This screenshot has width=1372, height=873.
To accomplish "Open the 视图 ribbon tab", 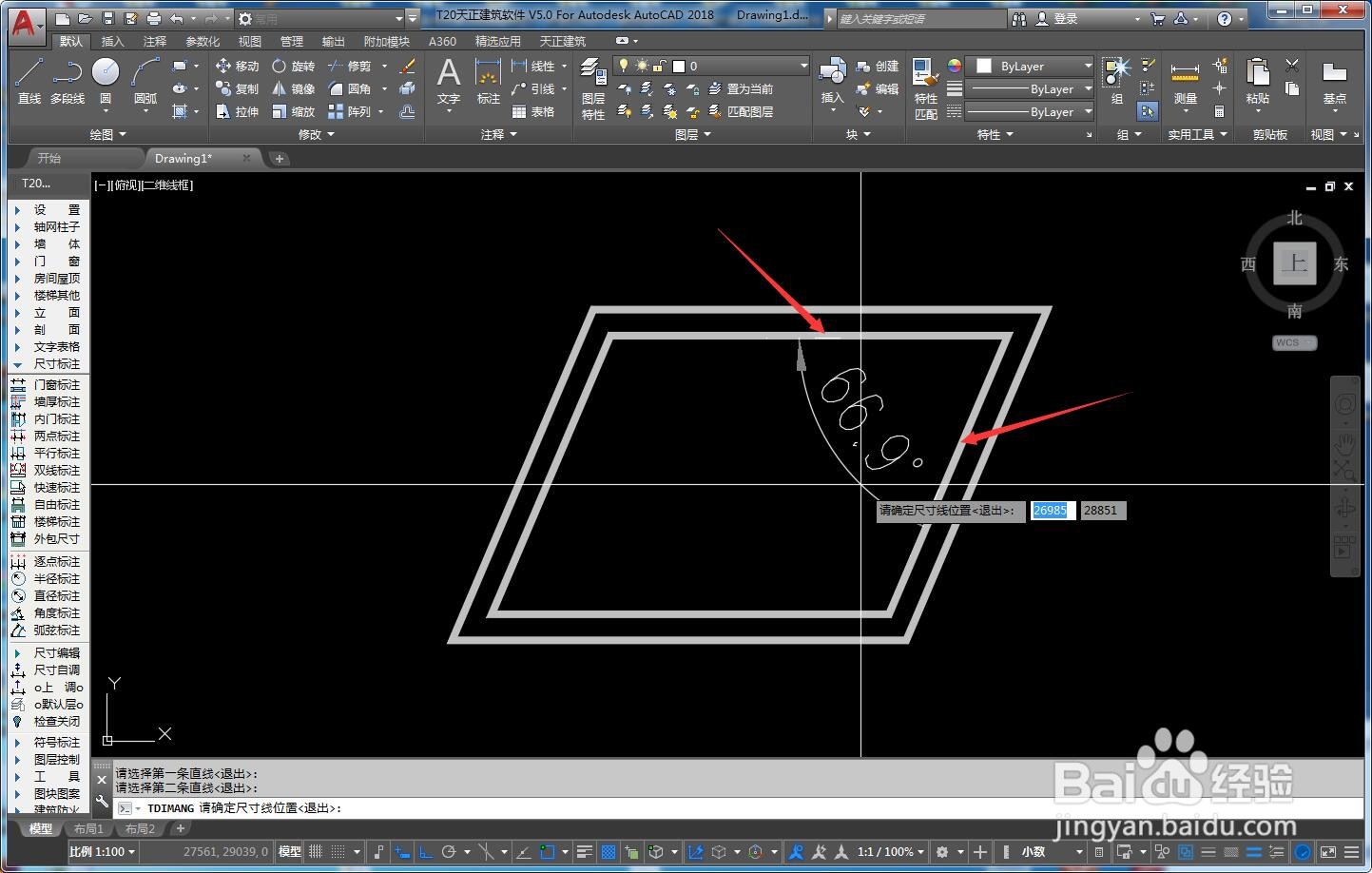I will click(250, 41).
